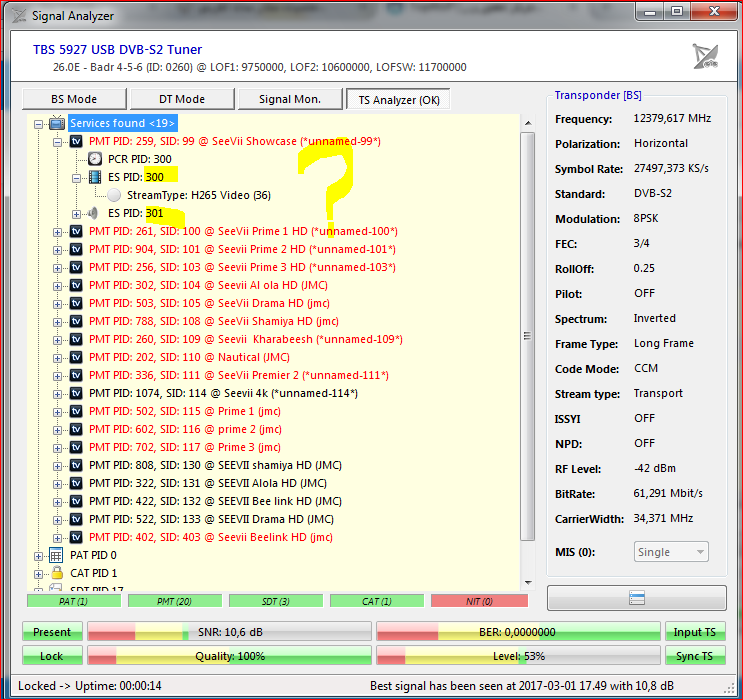Click the satellite dish icon in the header
743x700 pixels.
pos(705,56)
